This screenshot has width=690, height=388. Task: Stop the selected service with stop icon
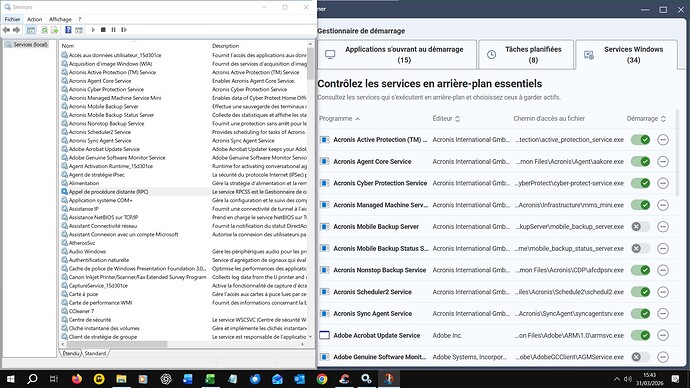(103, 30)
